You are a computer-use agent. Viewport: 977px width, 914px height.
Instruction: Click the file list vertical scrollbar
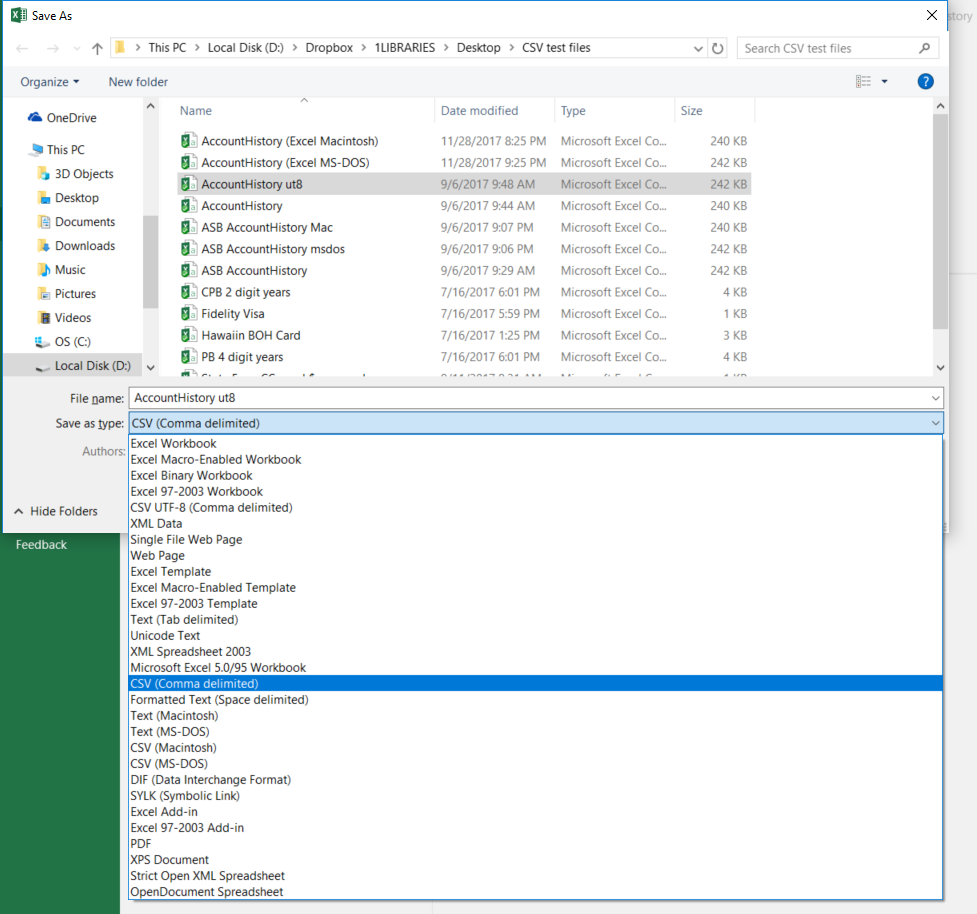(940, 222)
